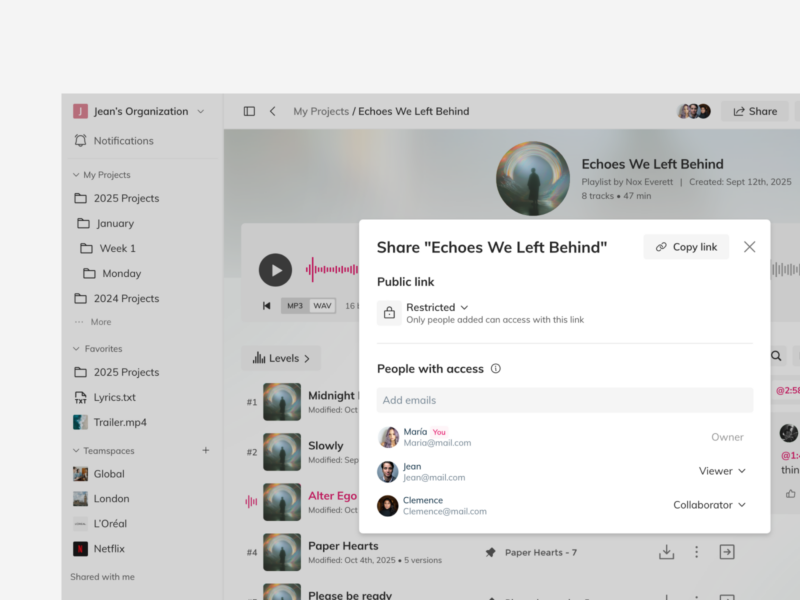
Task: Click the Copy link button
Action: click(686, 247)
